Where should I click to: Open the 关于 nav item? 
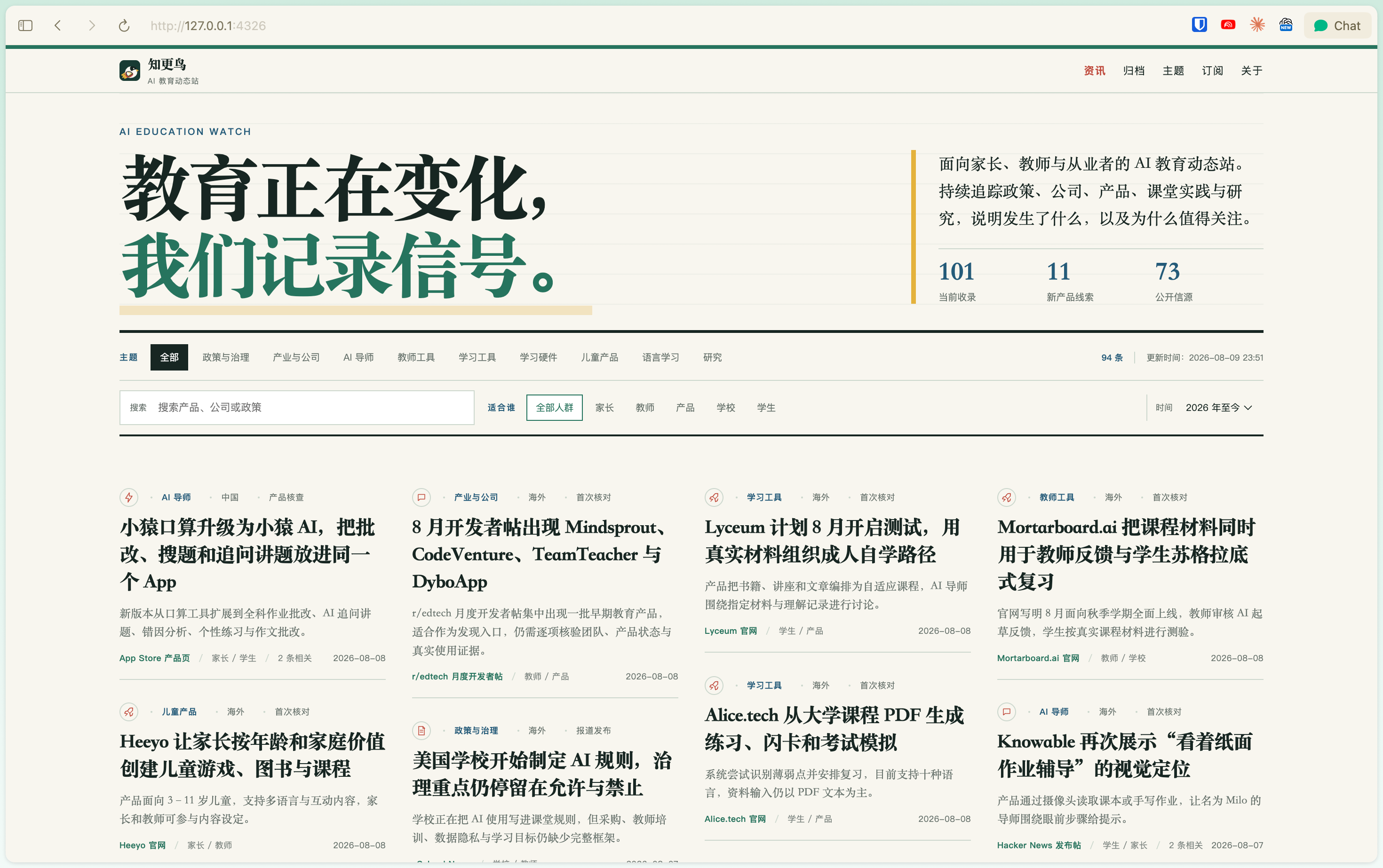tap(1251, 71)
